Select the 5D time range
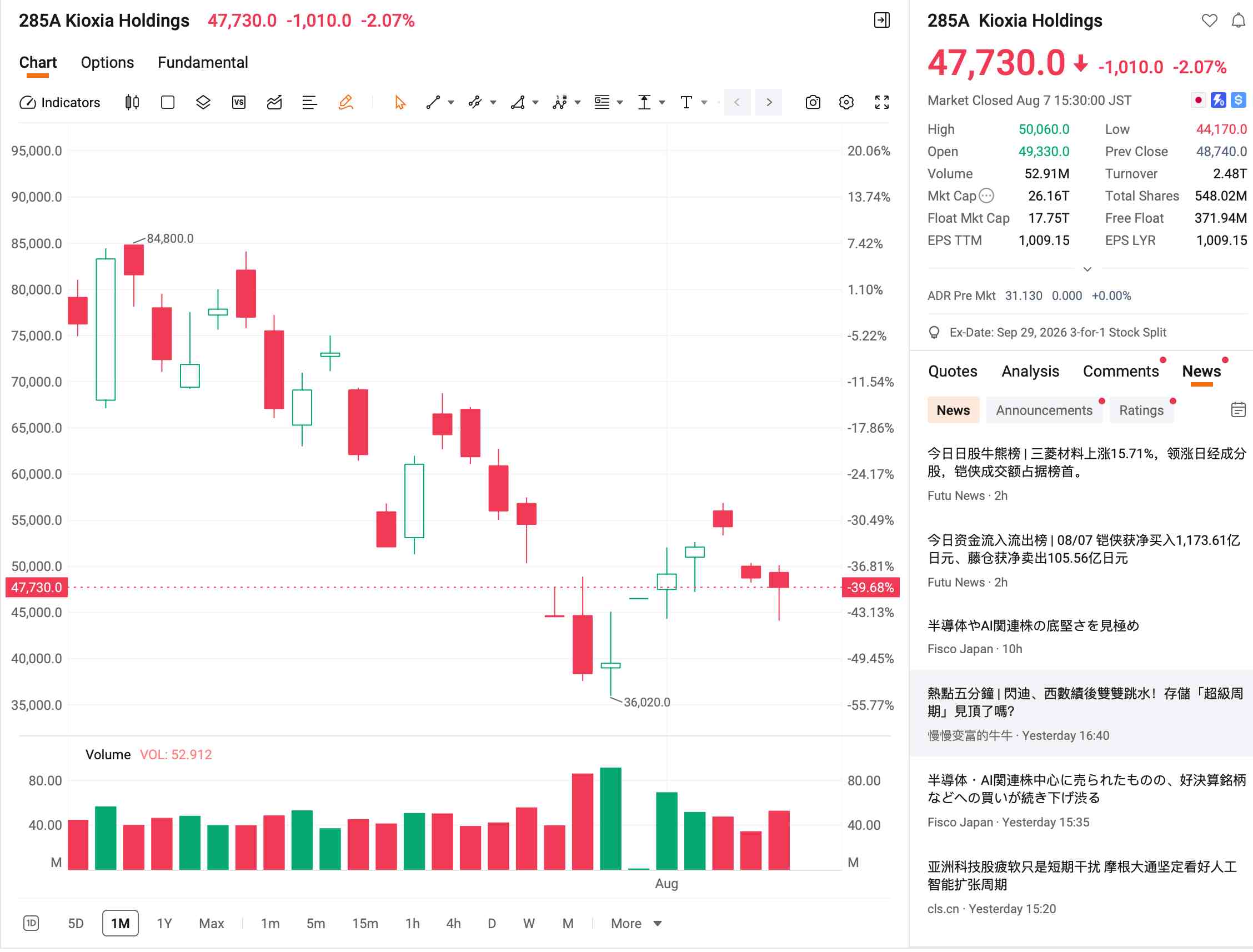This screenshot has width=1253, height=952. tap(76, 925)
